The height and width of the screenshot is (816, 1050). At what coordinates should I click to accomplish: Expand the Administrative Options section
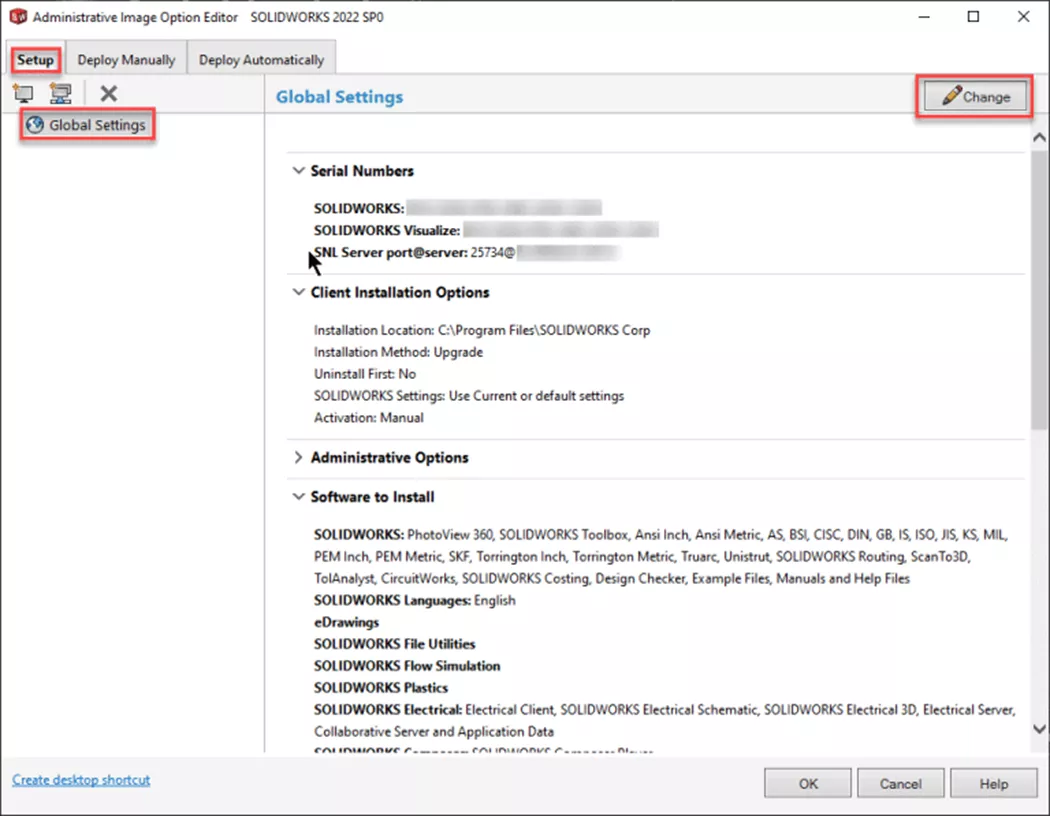click(298, 457)
